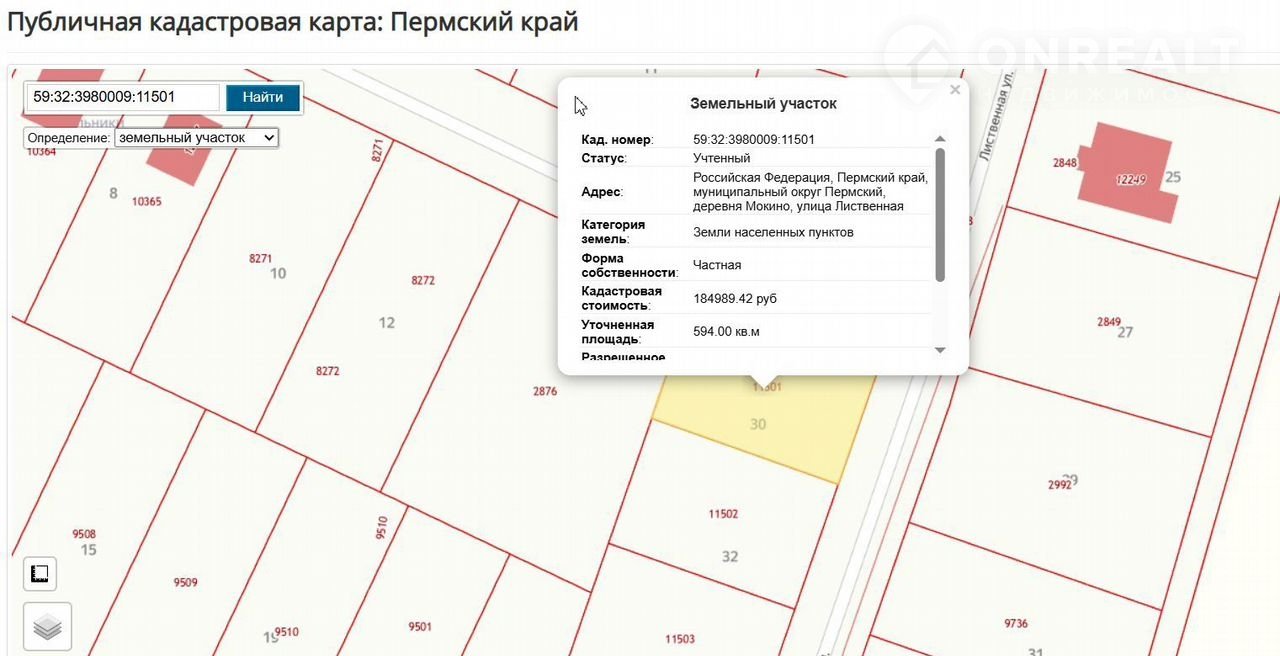Click the cadastral number value in popup

click(753, 140)
